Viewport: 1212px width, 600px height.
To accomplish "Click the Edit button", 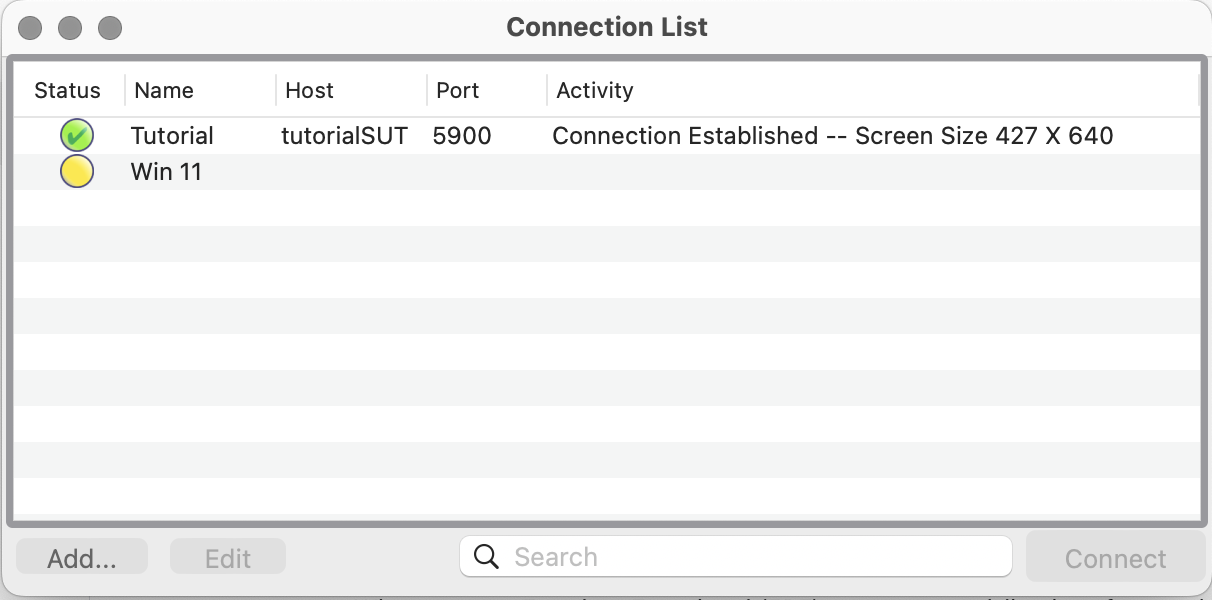I will pyautogui.click(x=227, y=556).
